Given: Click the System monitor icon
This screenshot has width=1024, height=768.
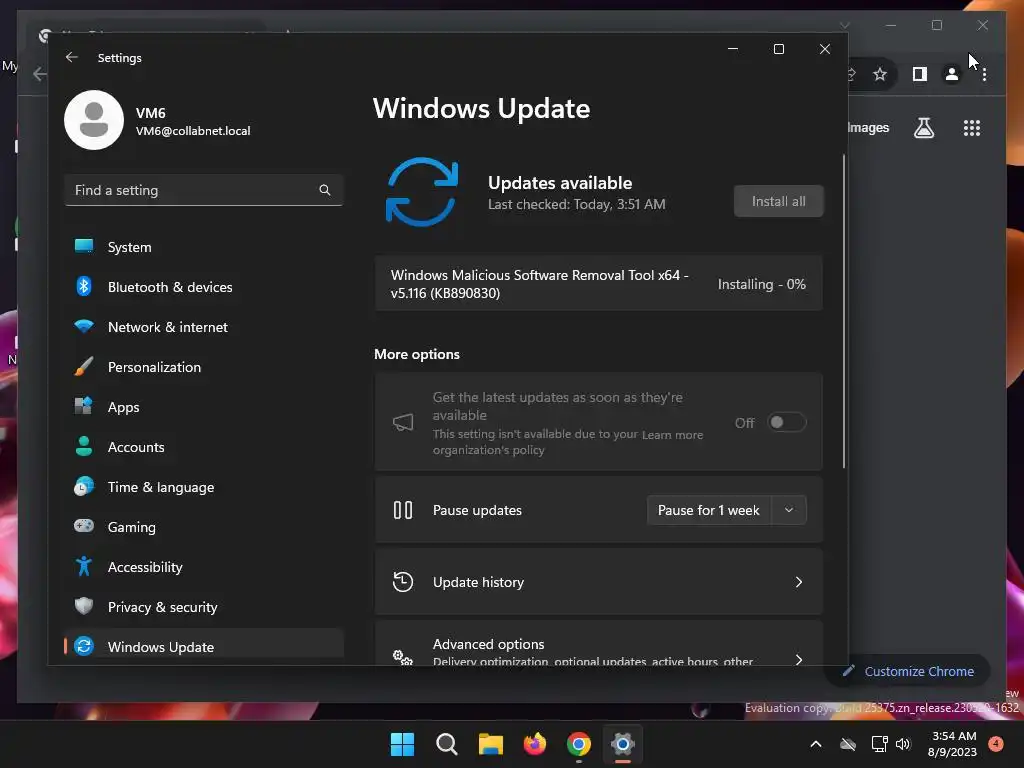Looking at the screenshot, I should (84, 246).
